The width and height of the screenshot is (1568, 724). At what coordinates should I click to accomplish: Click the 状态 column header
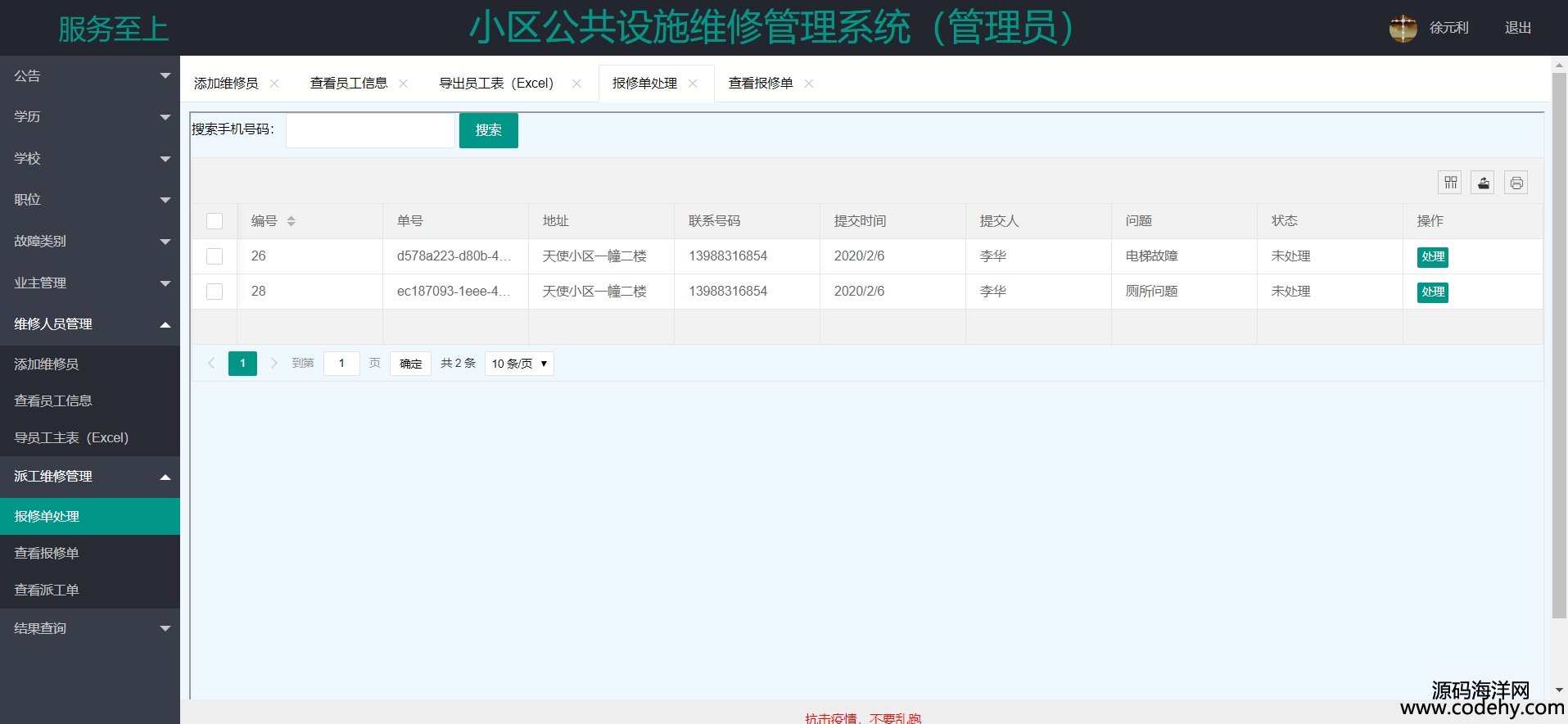(1330, 221)
